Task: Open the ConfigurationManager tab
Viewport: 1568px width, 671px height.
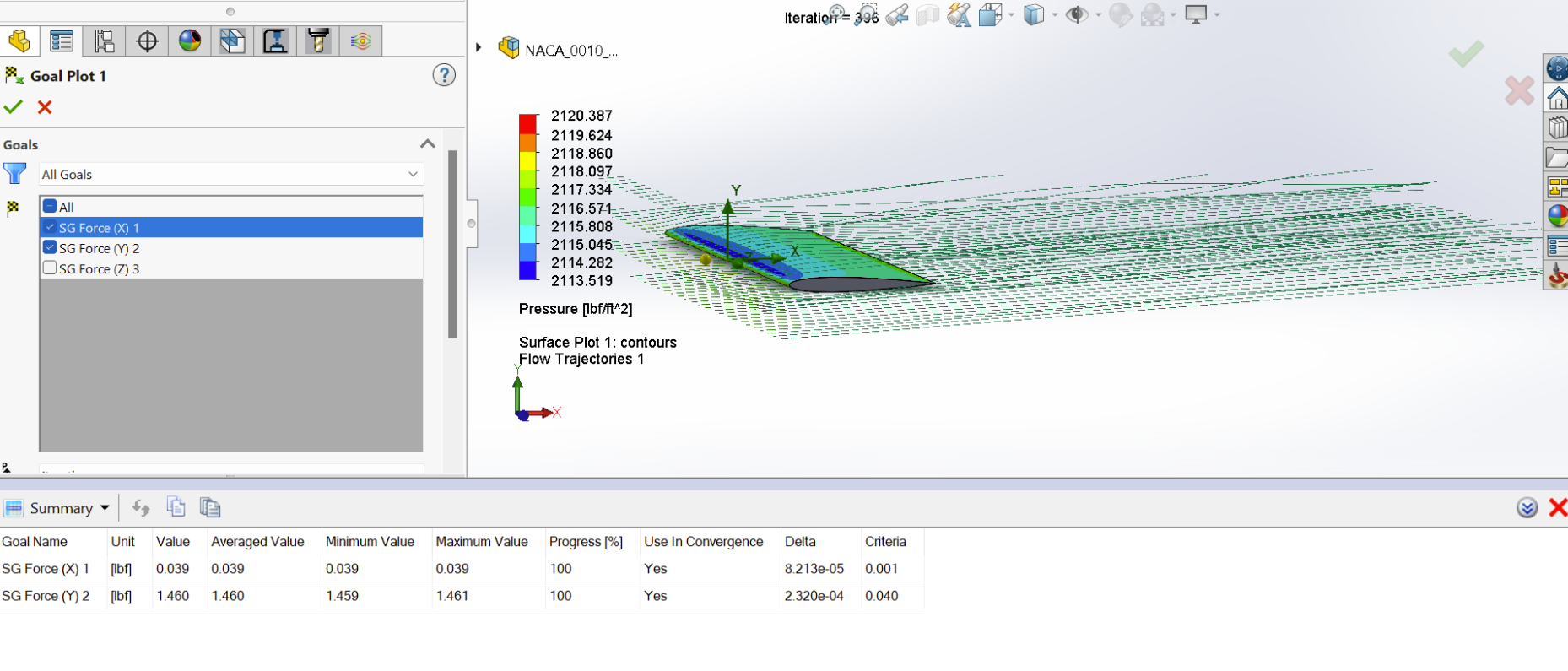Action: pyautogui.click(x=105, y=41)
